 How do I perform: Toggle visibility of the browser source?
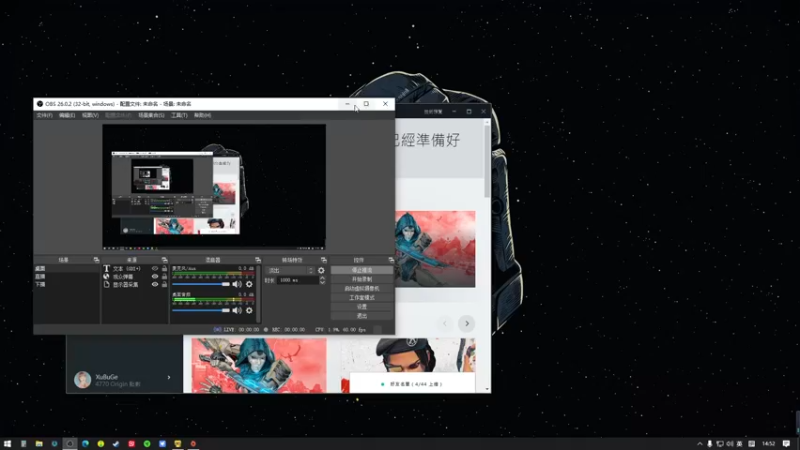click(x=155, y=277)
